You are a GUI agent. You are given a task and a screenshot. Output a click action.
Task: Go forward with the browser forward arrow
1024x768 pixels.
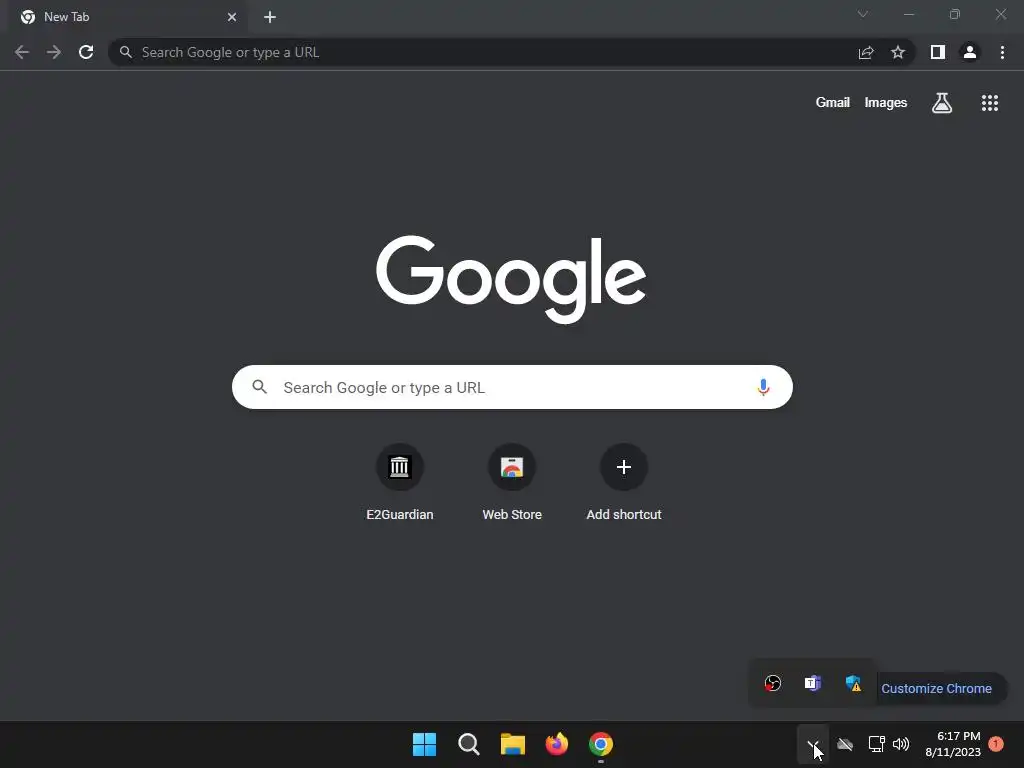(x=54, y=52)
